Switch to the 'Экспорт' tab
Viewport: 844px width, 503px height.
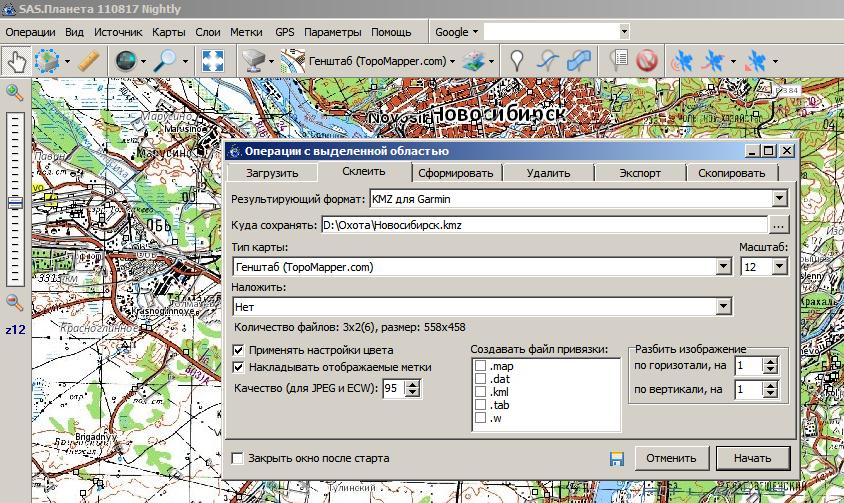point(639,172)
